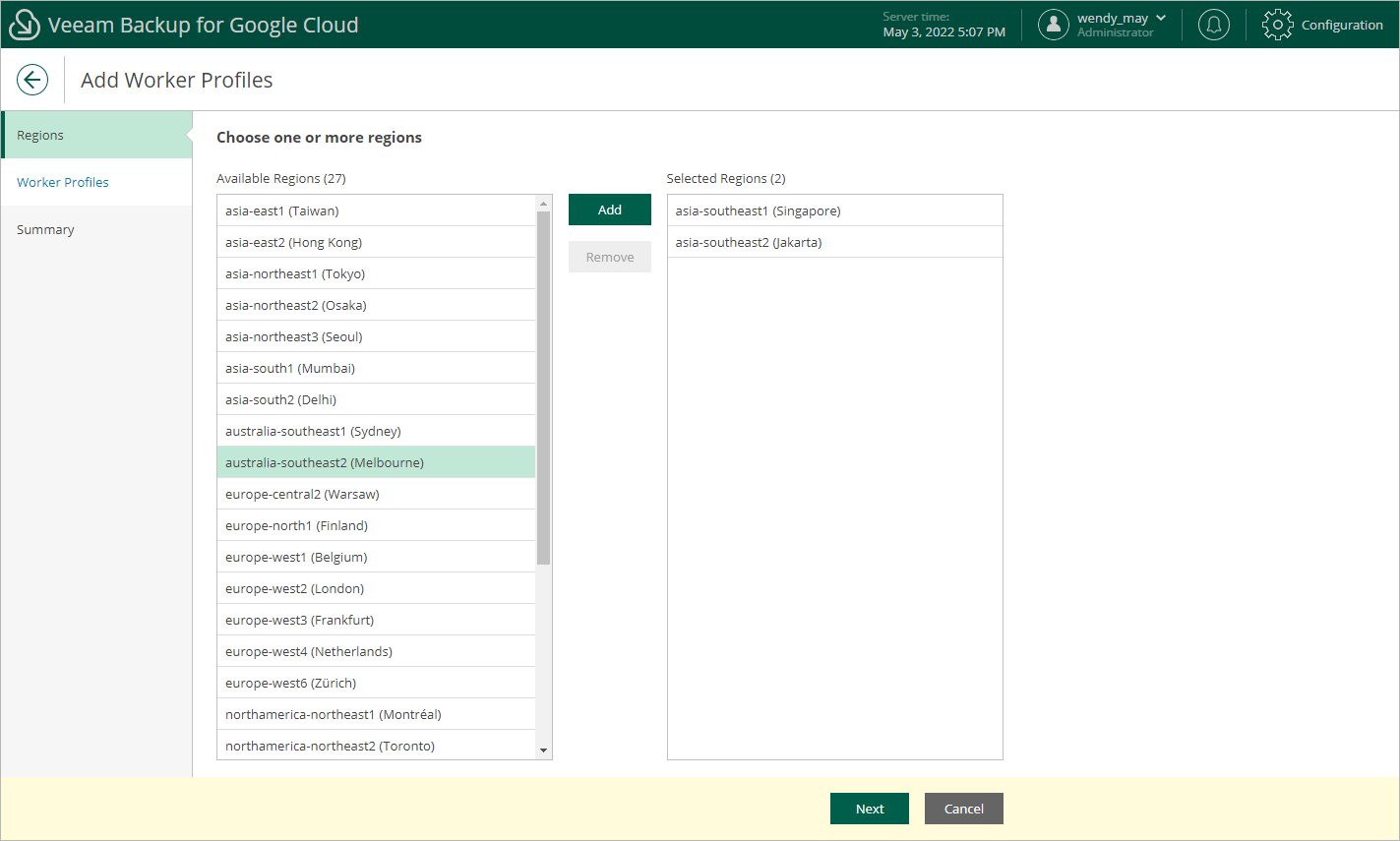Image resolution: width=1400 pixels, height=841 pixels.
Task: Cancel the Add Worker Profiles wizard
Action: point(964,809)
